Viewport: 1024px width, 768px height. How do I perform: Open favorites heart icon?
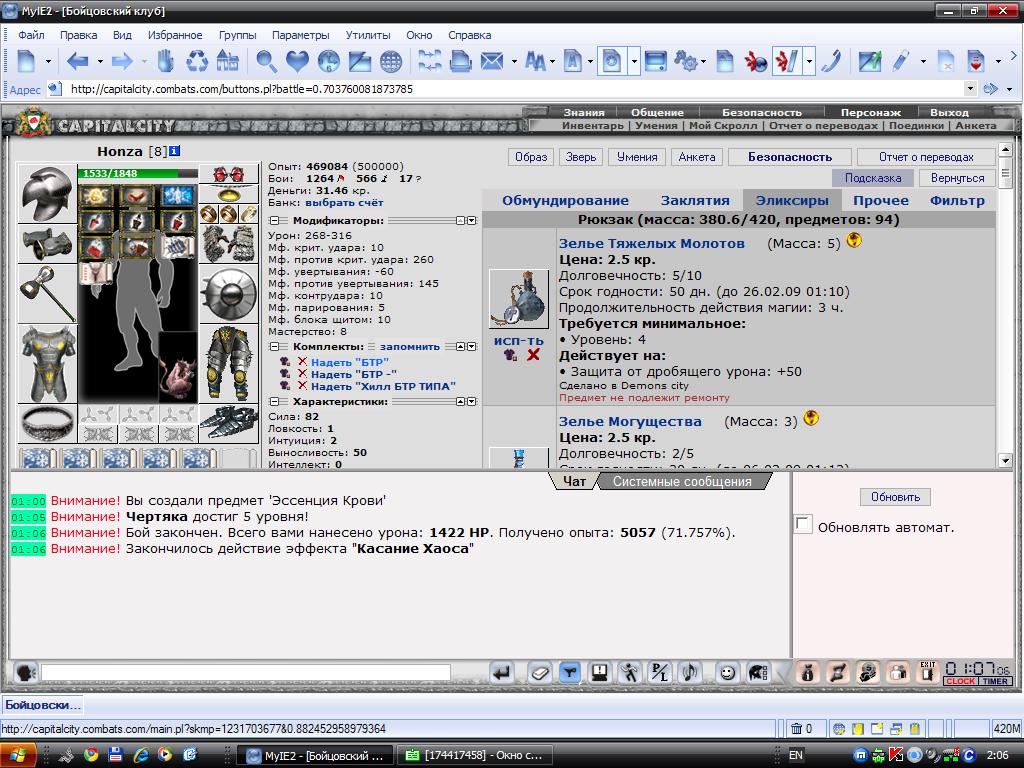click(x=296, y=62)
